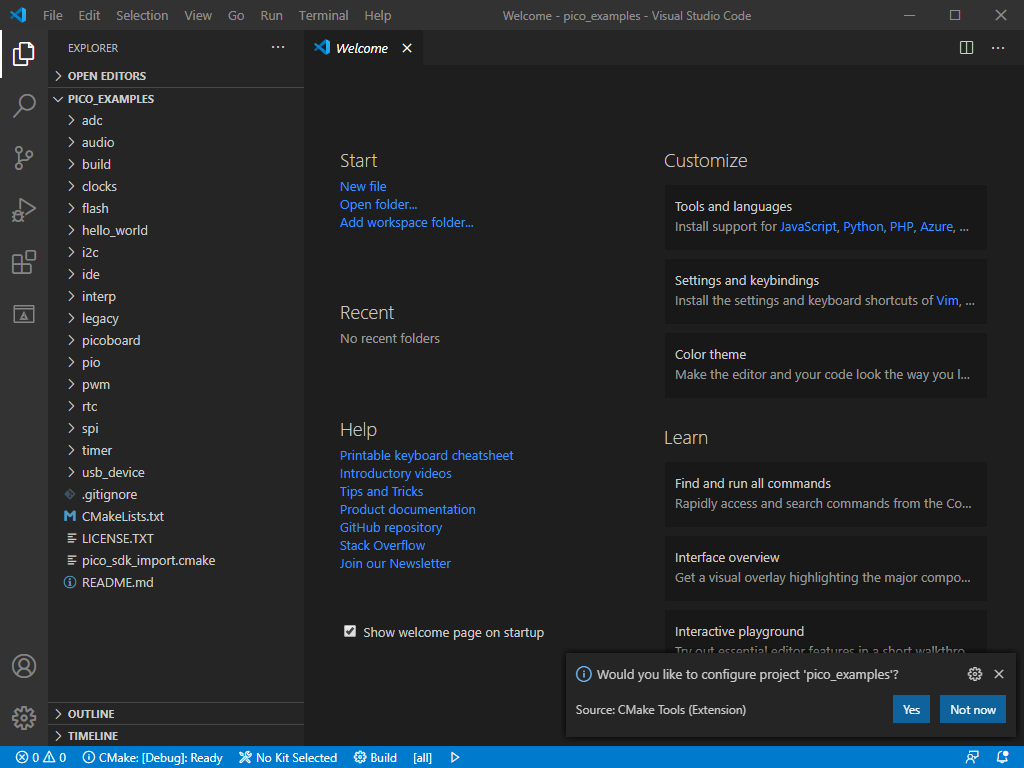Open notifications bell in status bar
Screen dimensions: 1024x768
point(1002,758)
